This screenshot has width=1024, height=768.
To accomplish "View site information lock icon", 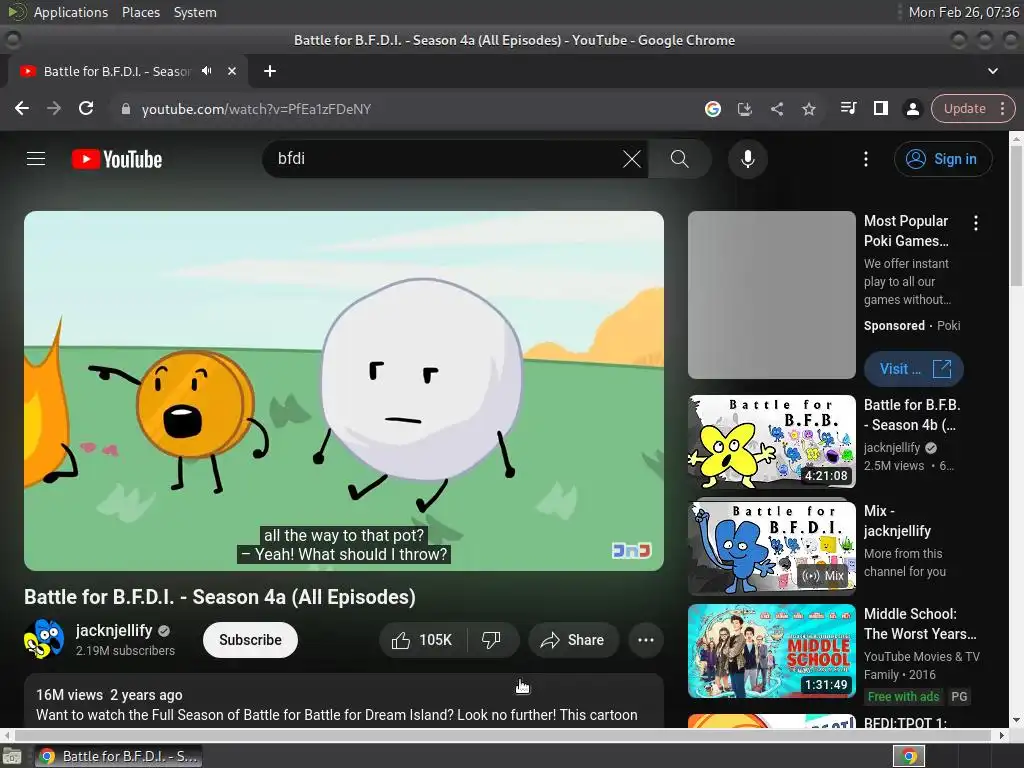I will pyautogui.click(x=126, y=109).
